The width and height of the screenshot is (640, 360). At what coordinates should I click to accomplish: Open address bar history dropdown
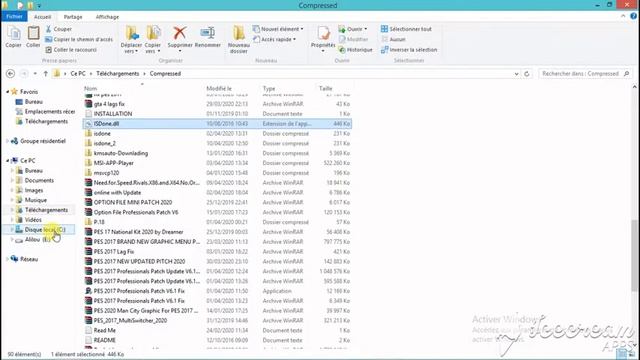click(x=516, y=73)
